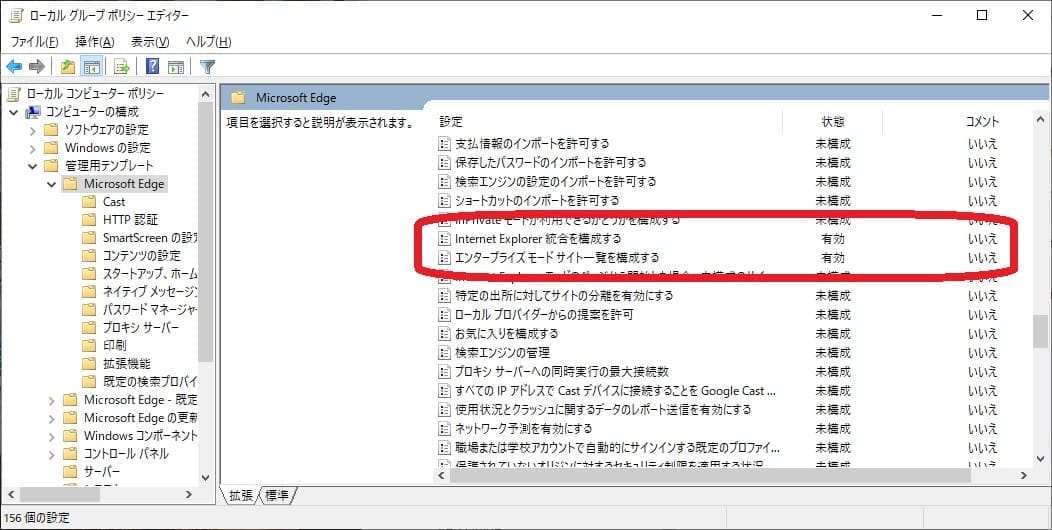Expand the ソフトウェアの設定 tree node
Viewport: 1052px width, 530px height.
tap(33, 130)
